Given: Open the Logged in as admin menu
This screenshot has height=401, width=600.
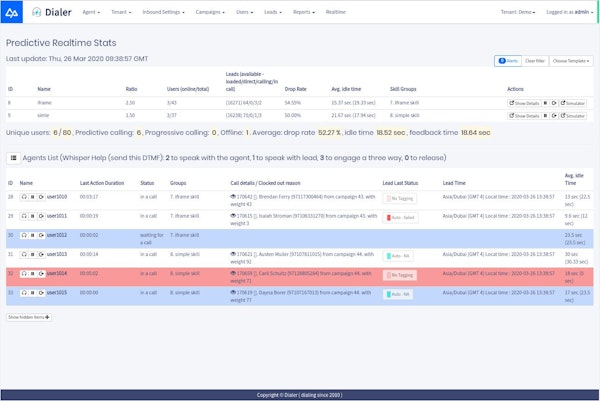Looking at the screenshot, I should point(569,12).
